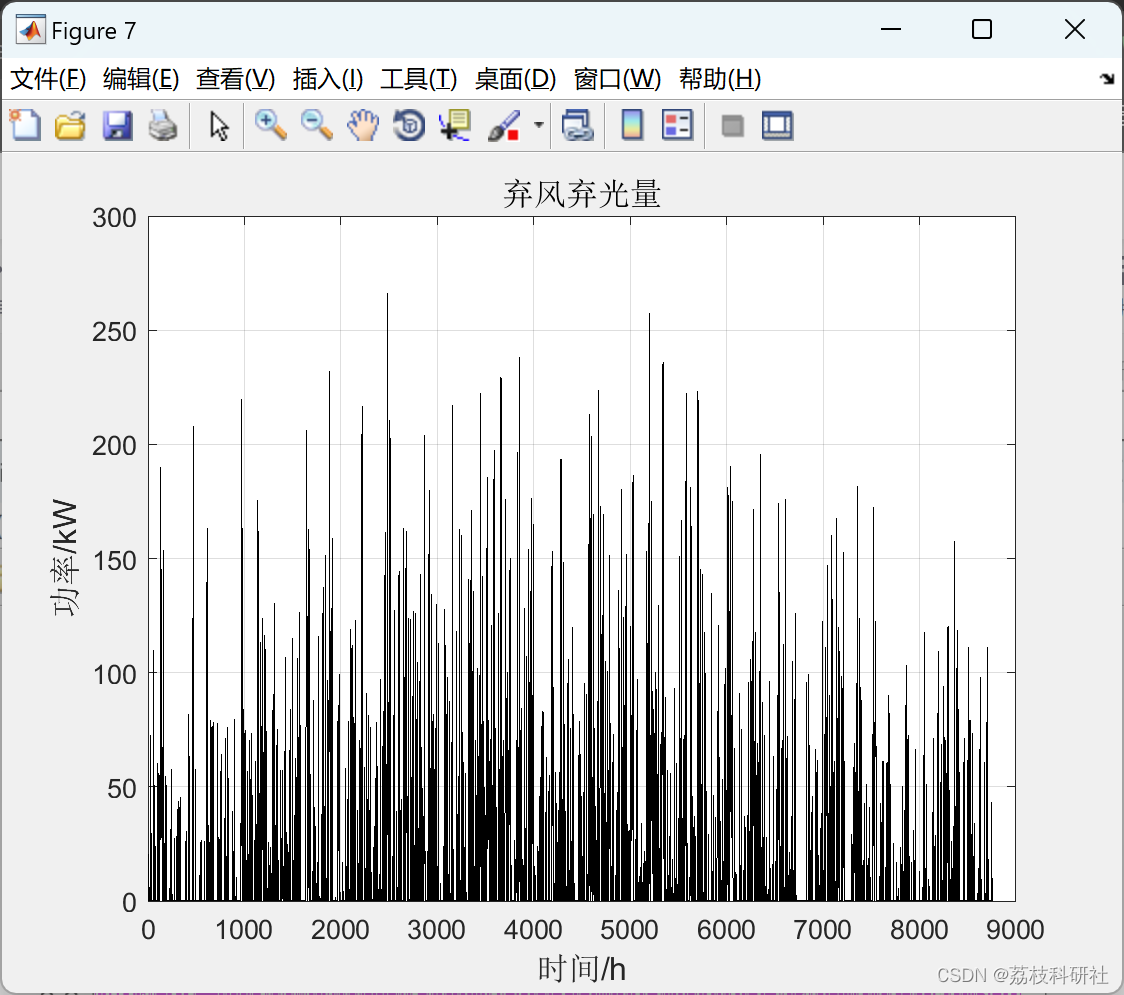Click the x-axis tick label 9000
The height and width of the screenshot is (995, 1124).
pyautogui.click(x=1015, y=930)
